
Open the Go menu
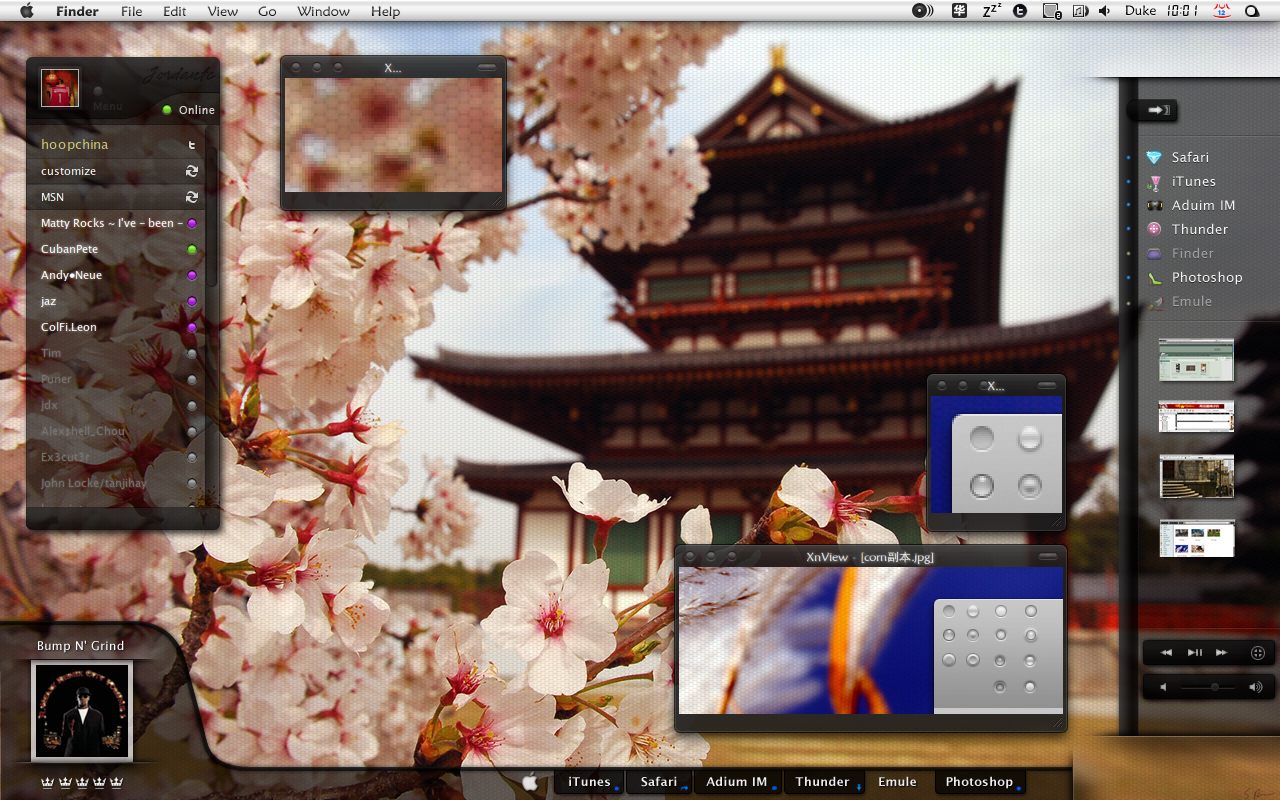267,12
